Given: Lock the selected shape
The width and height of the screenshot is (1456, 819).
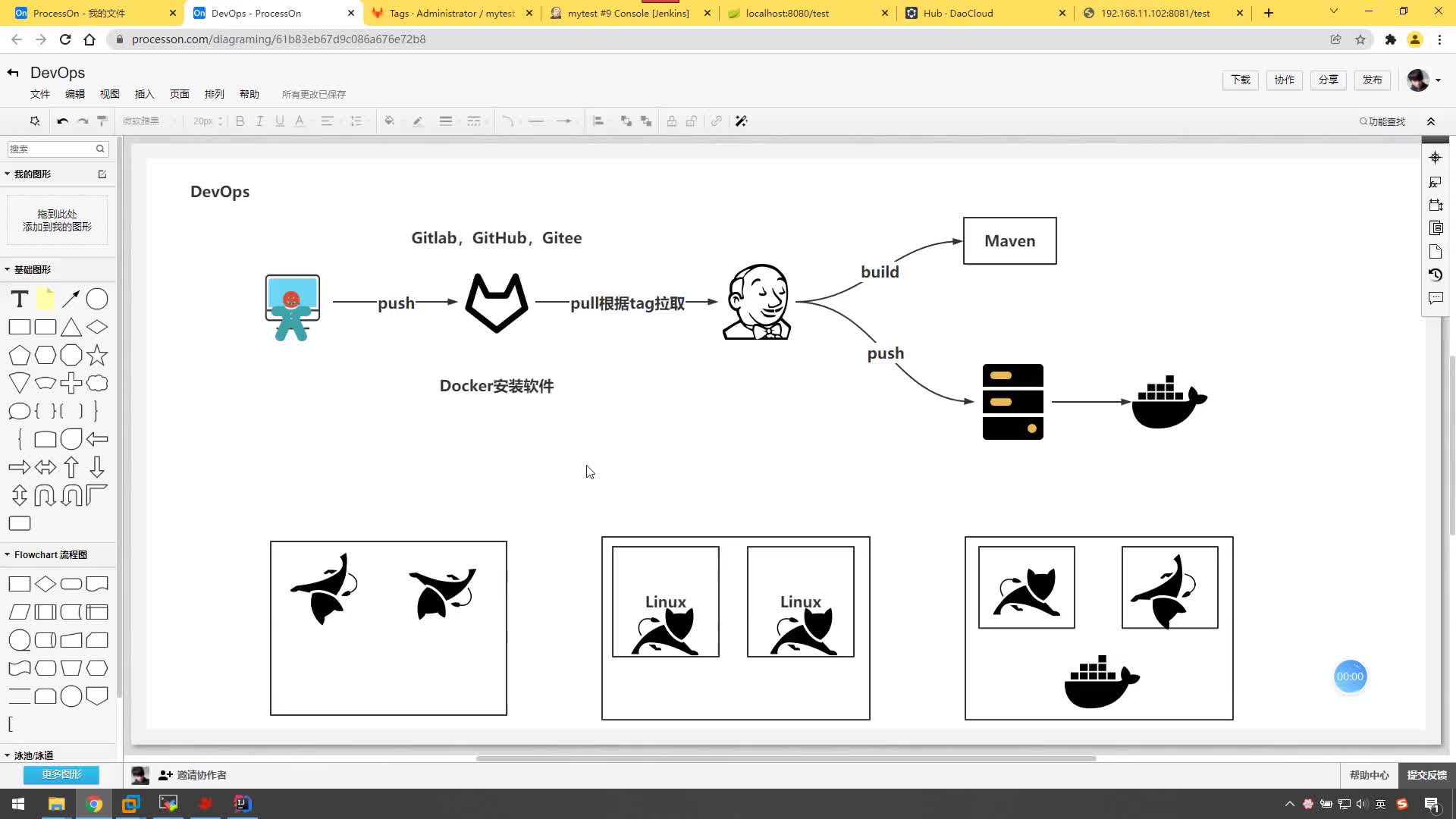Looking at the screenshot, I should [672, 121].
